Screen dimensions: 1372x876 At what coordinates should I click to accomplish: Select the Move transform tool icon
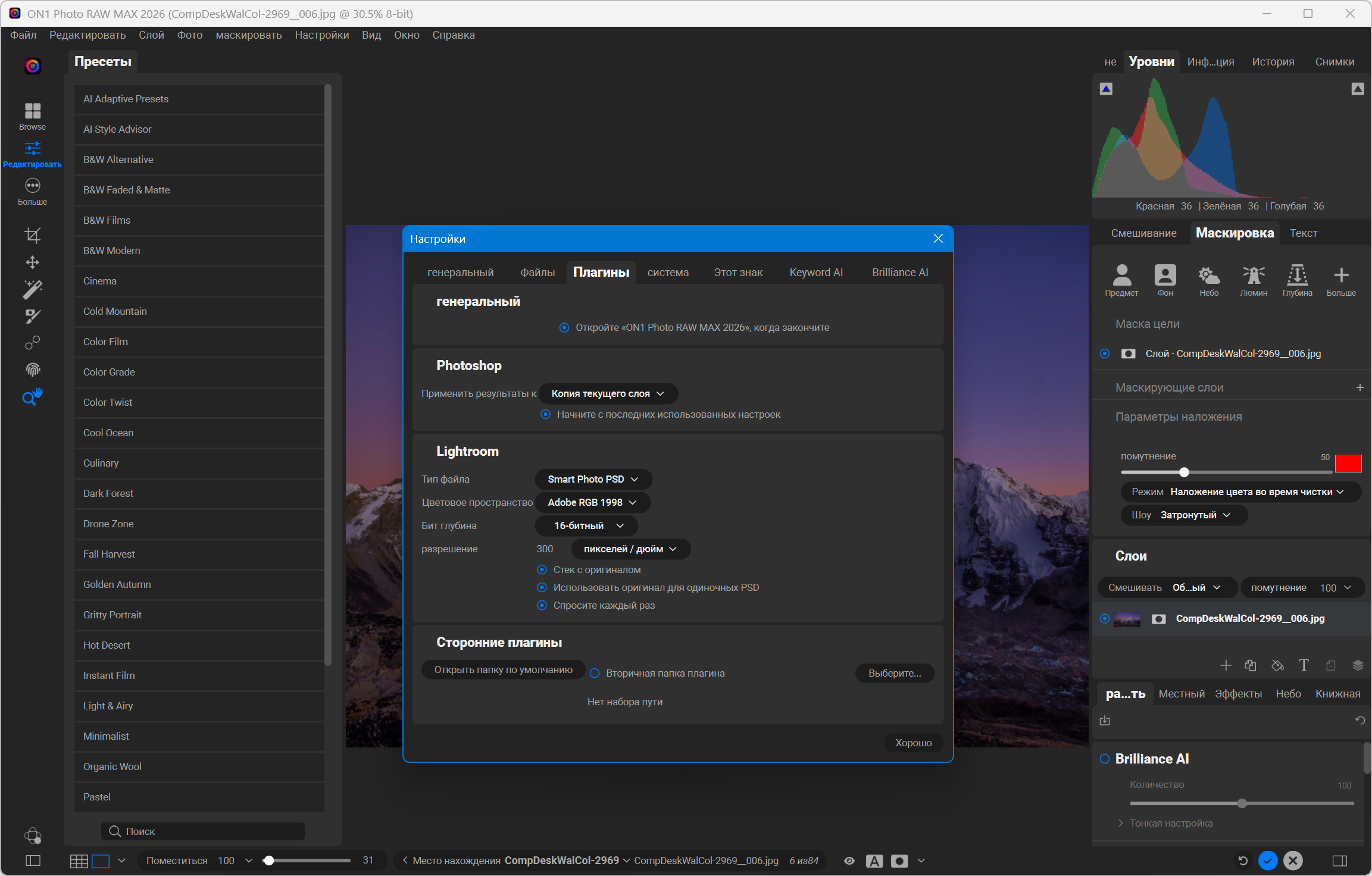pos(32,262)
